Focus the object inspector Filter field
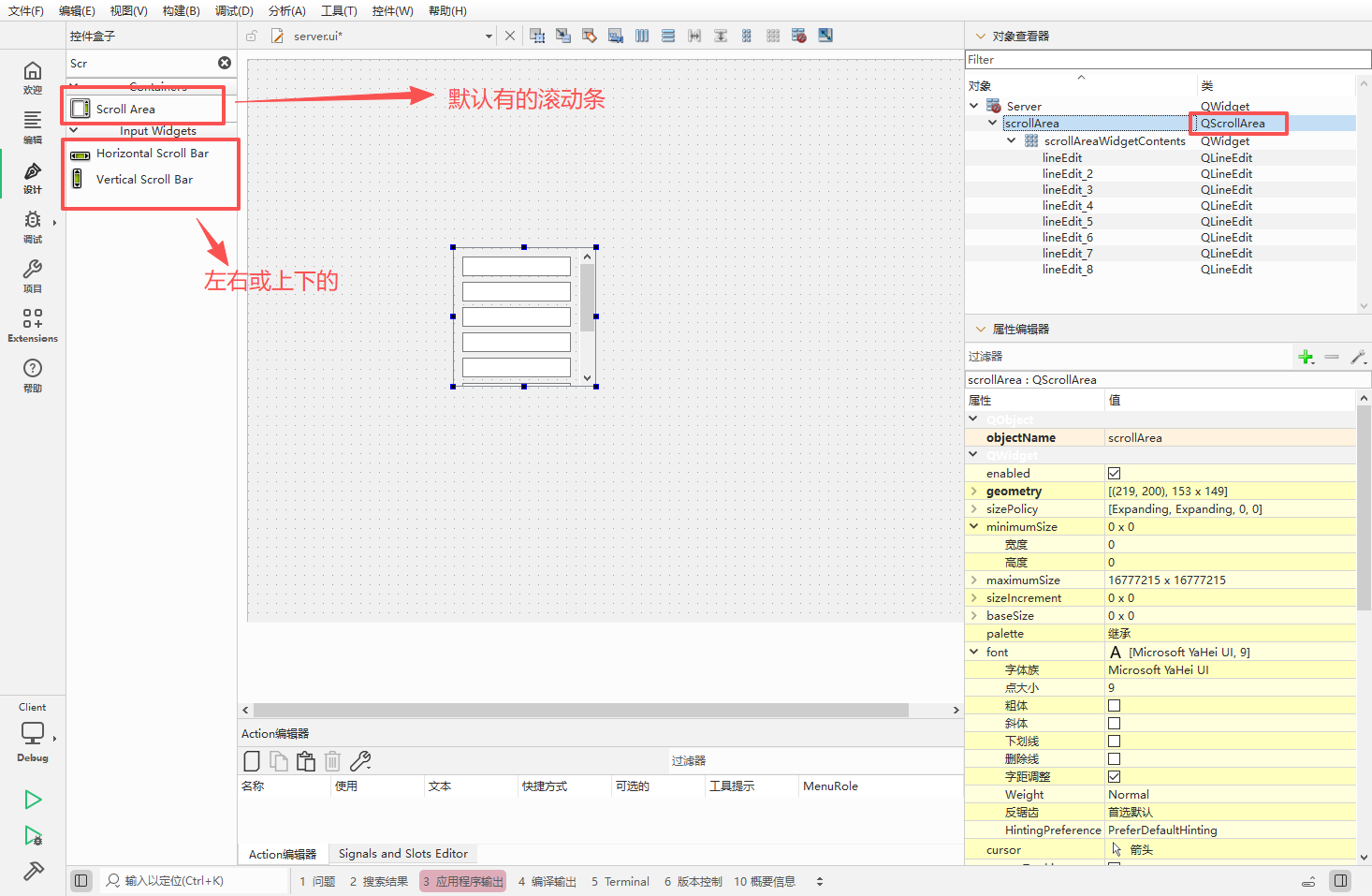 point(1168,59)
